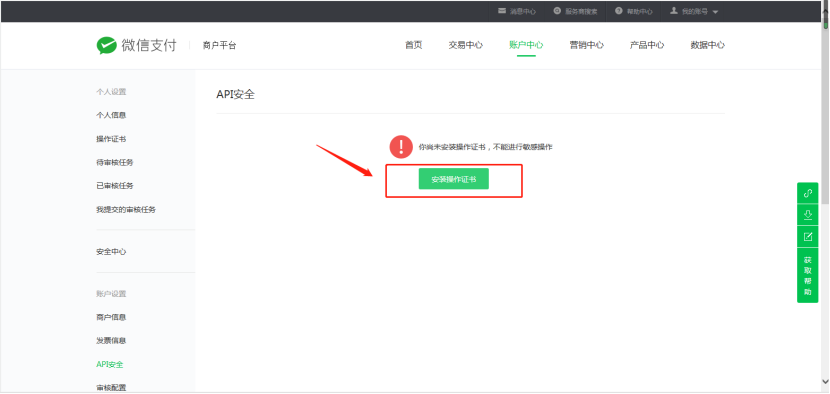Open 消息中心 in the top bar

point(523,11)
